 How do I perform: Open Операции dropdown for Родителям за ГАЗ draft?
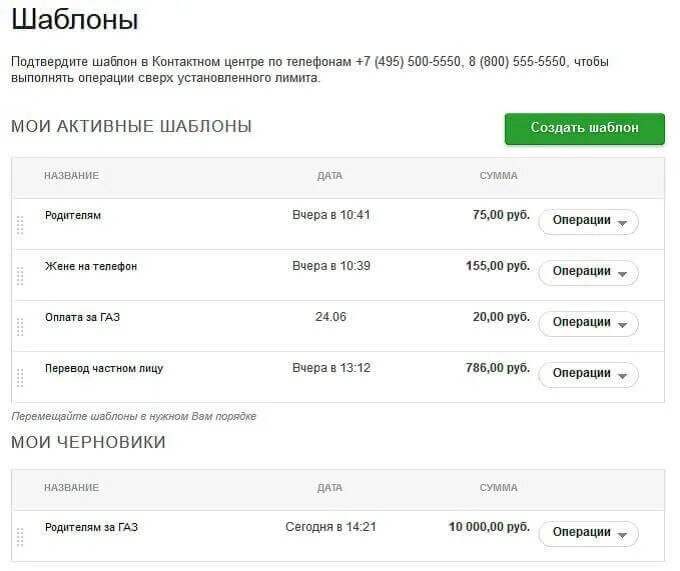(588, 534)
